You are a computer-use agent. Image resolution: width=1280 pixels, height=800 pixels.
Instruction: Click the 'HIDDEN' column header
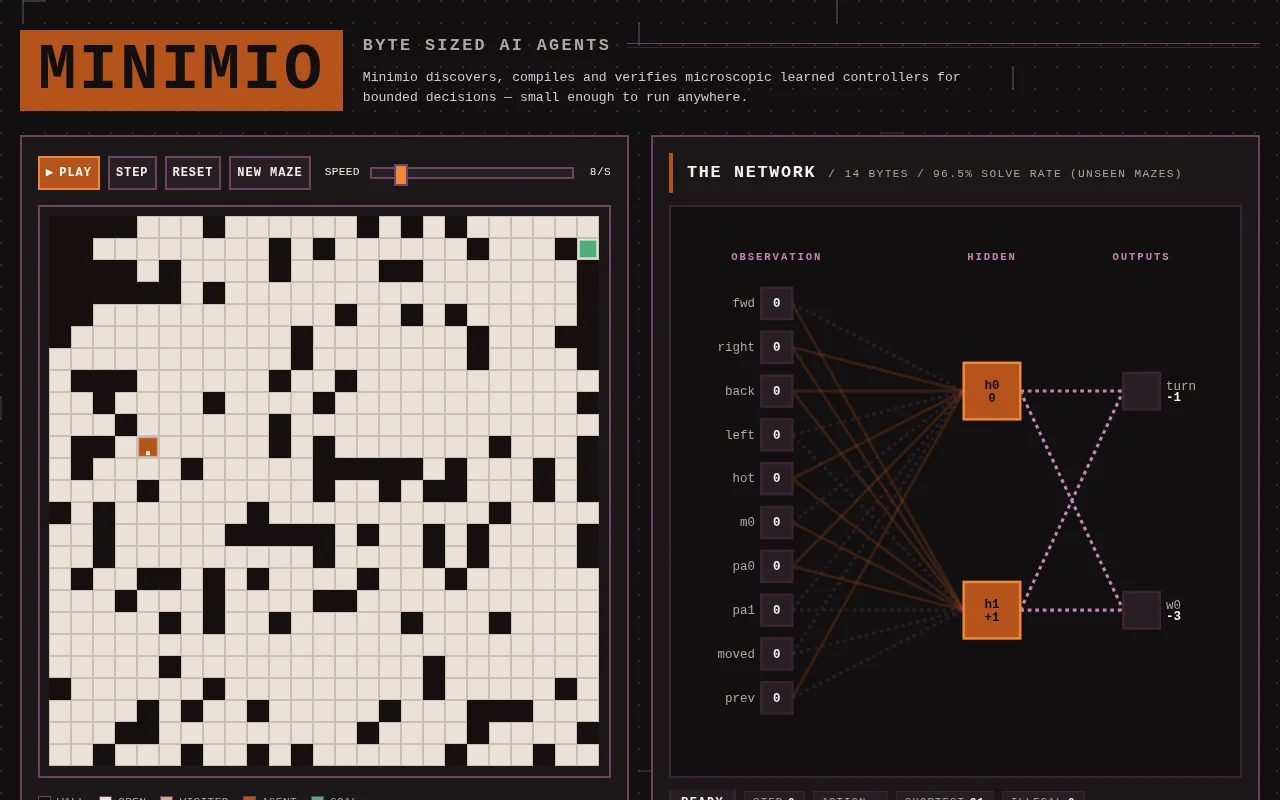[991, 257]
